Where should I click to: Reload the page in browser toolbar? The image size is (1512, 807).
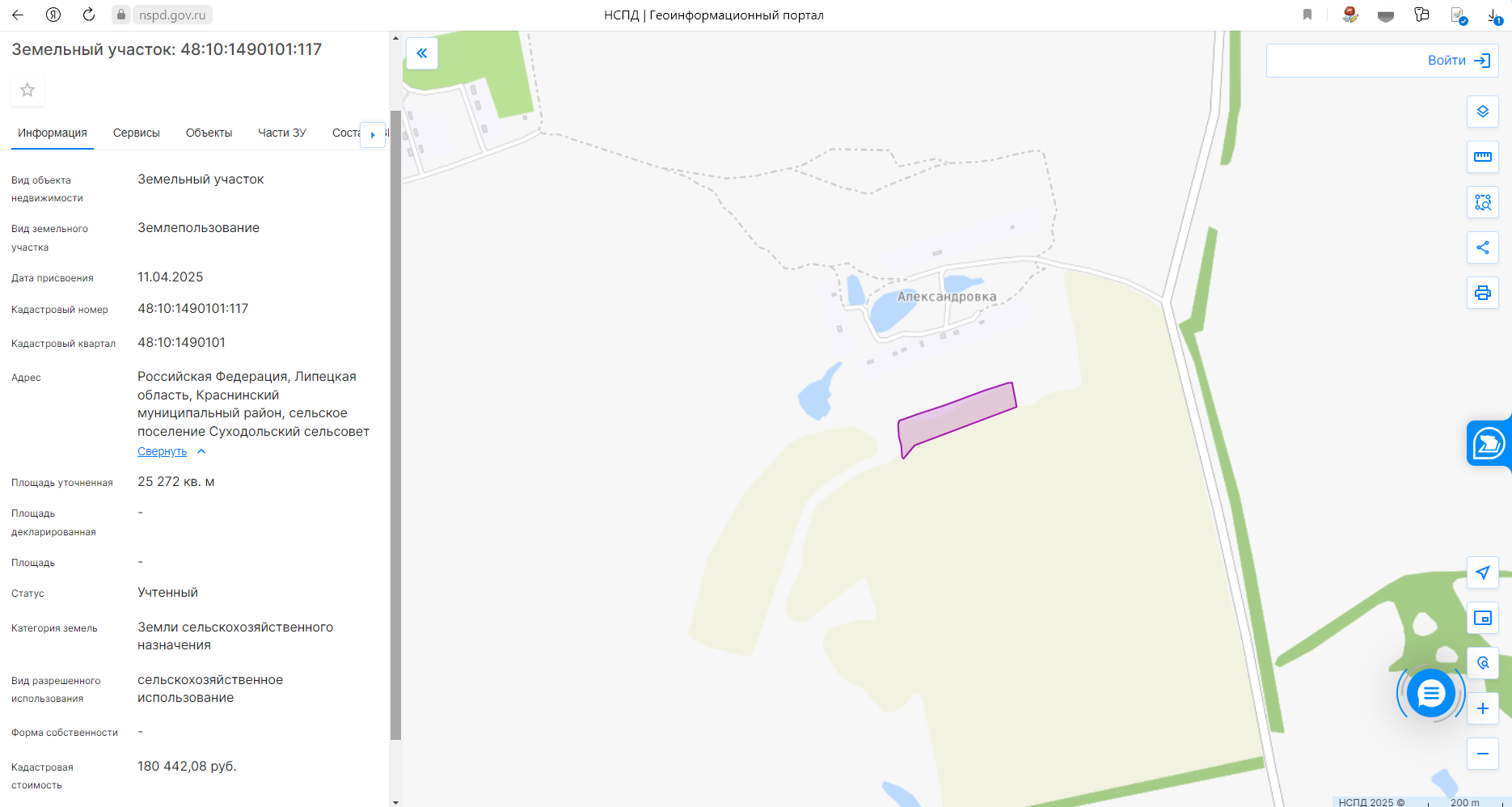(89, 15)
